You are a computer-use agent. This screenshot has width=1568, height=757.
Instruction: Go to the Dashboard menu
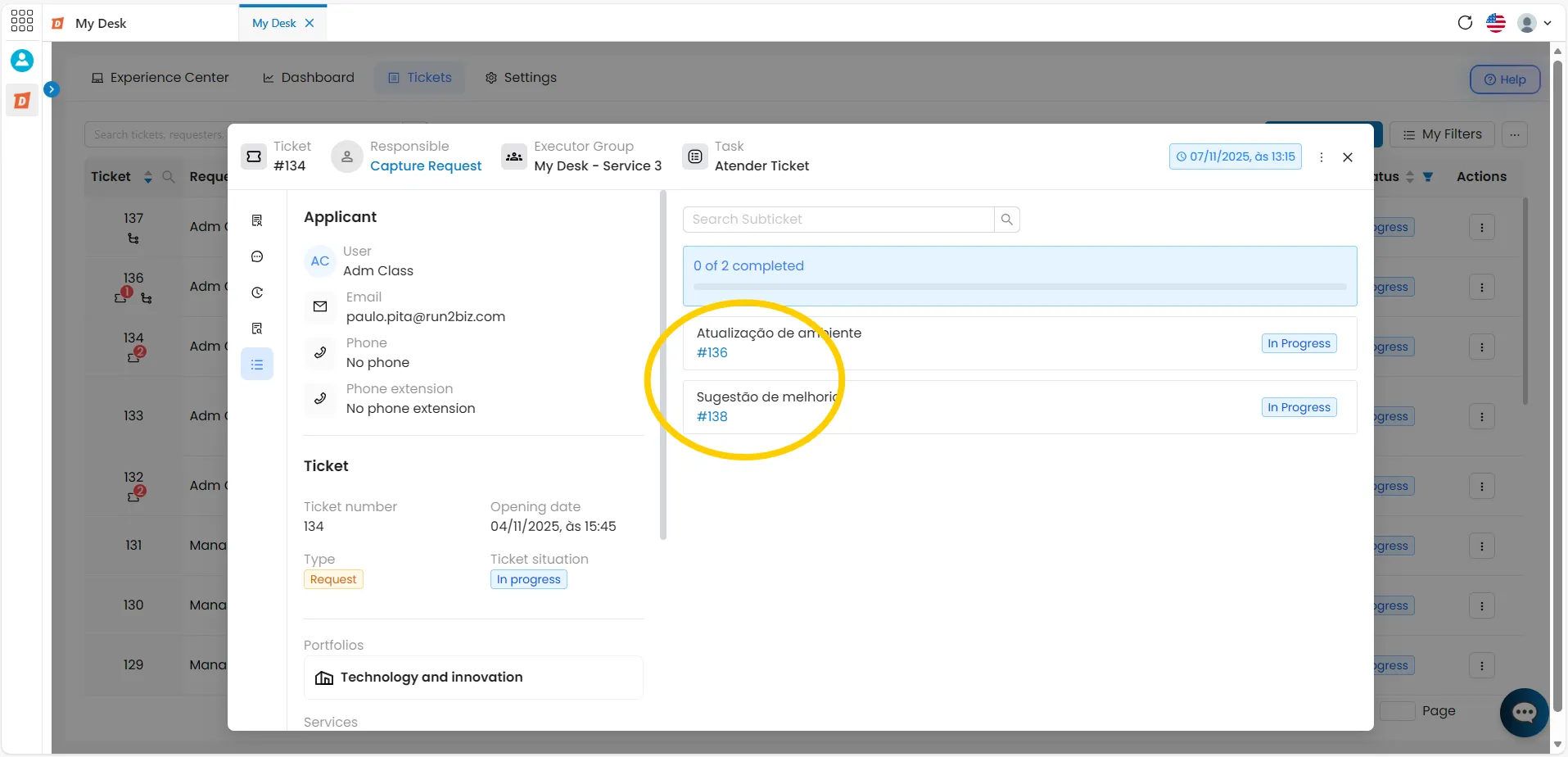[x=308, y=78]
